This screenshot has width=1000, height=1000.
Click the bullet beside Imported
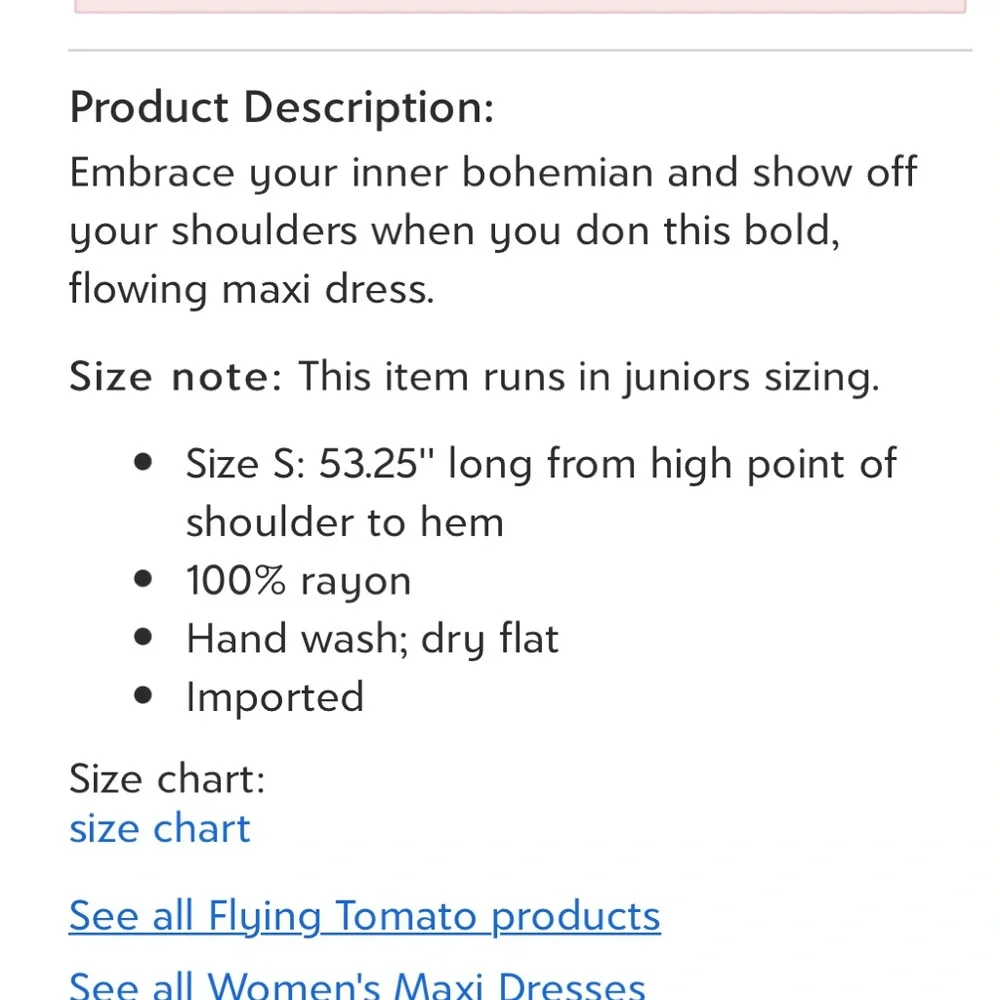[x=144, y=695]
